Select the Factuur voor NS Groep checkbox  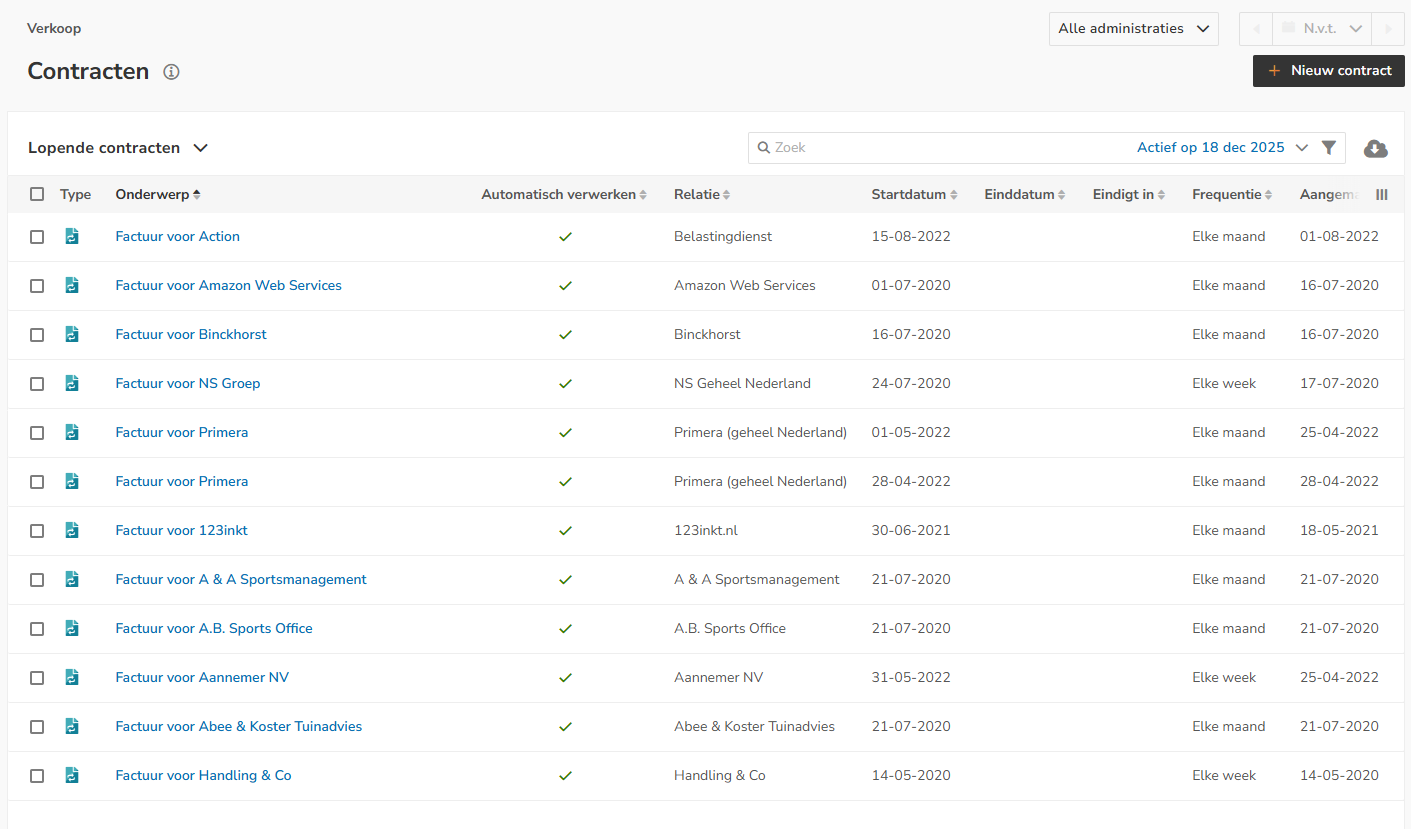37,384
